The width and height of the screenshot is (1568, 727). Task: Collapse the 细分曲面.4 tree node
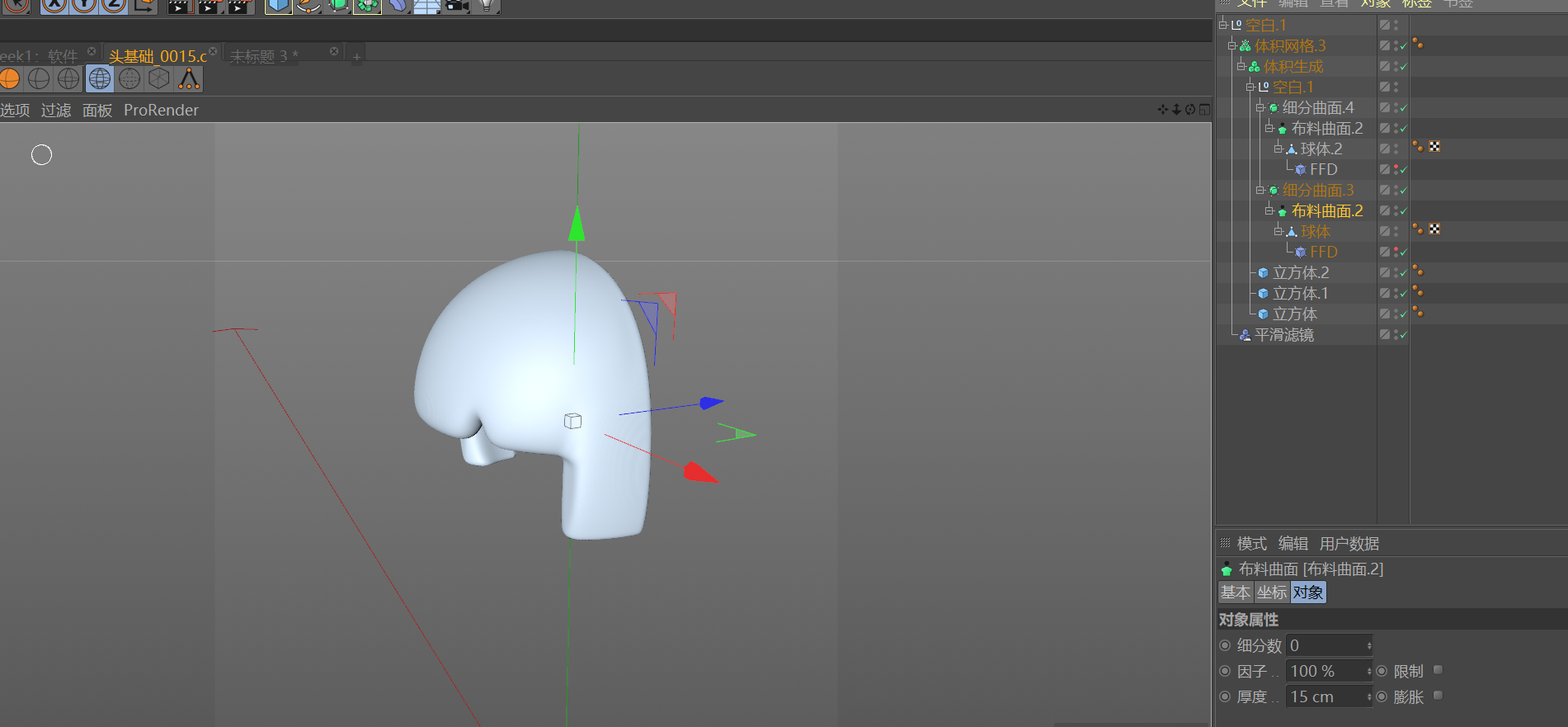(x=1260, y=107)
